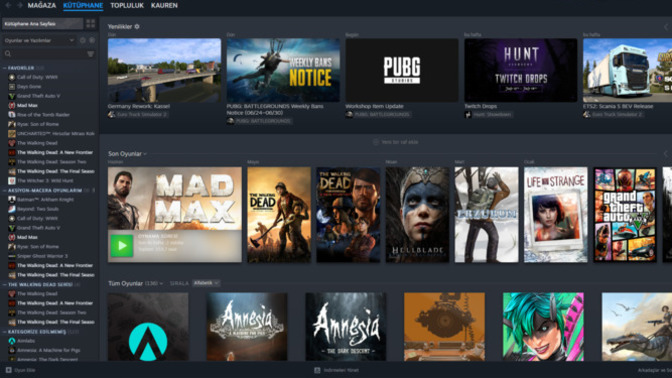
Task: Click the Mad Max icon in Favoriler
Action: (12, 105)
